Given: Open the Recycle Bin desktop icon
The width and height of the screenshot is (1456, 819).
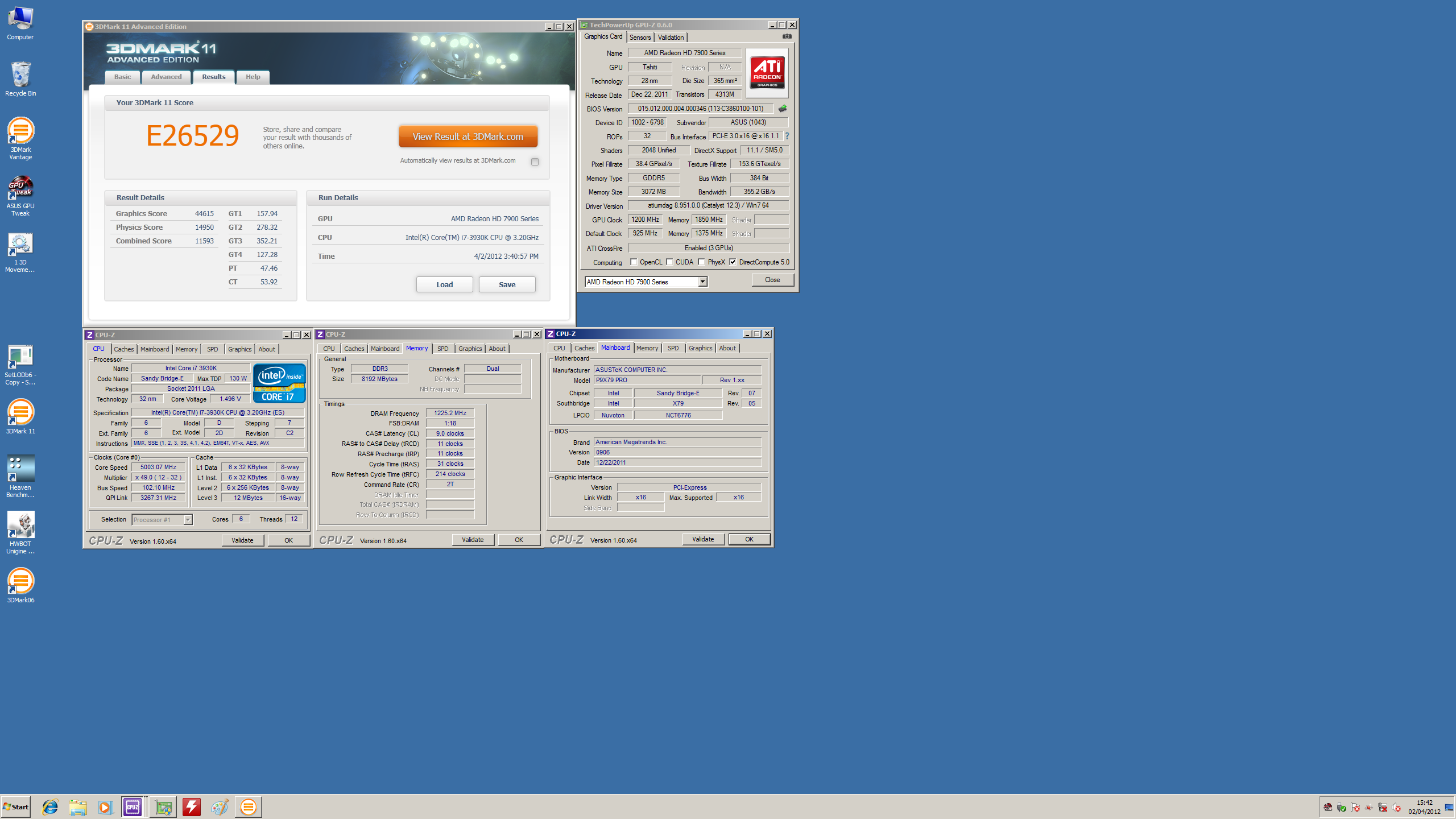Looking at the screenshot, I should (20, 79).
